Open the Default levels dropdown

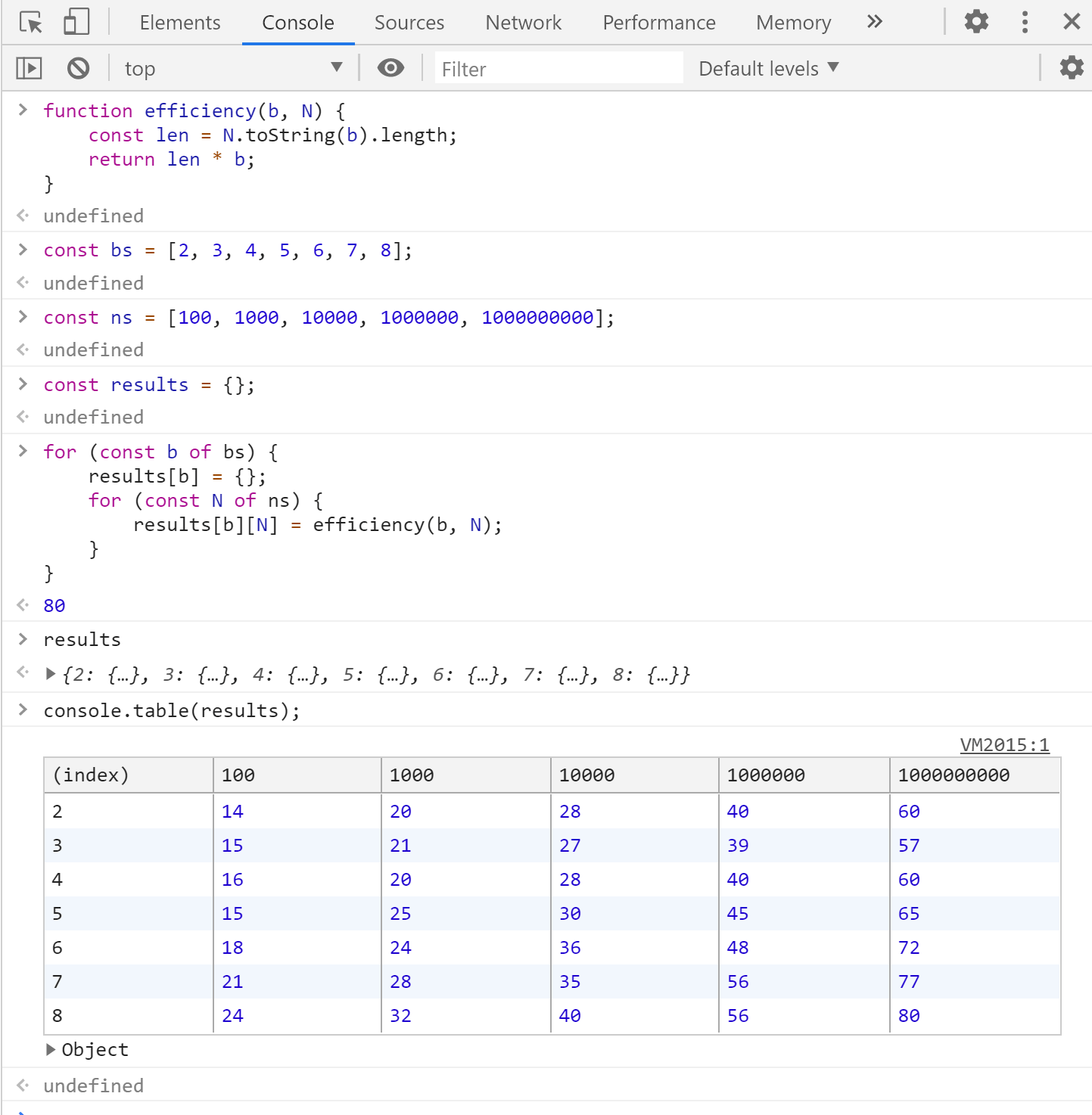point(768,69)
